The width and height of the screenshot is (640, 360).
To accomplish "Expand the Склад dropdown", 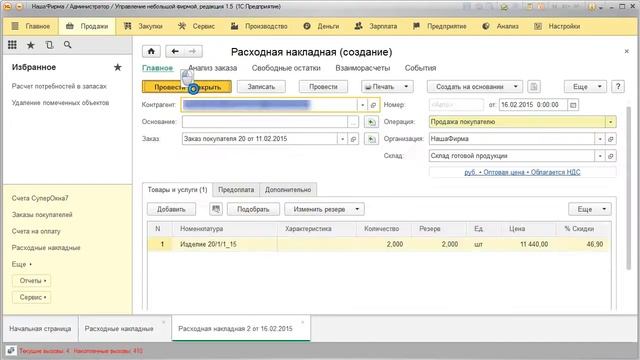I will pos(600,156).
